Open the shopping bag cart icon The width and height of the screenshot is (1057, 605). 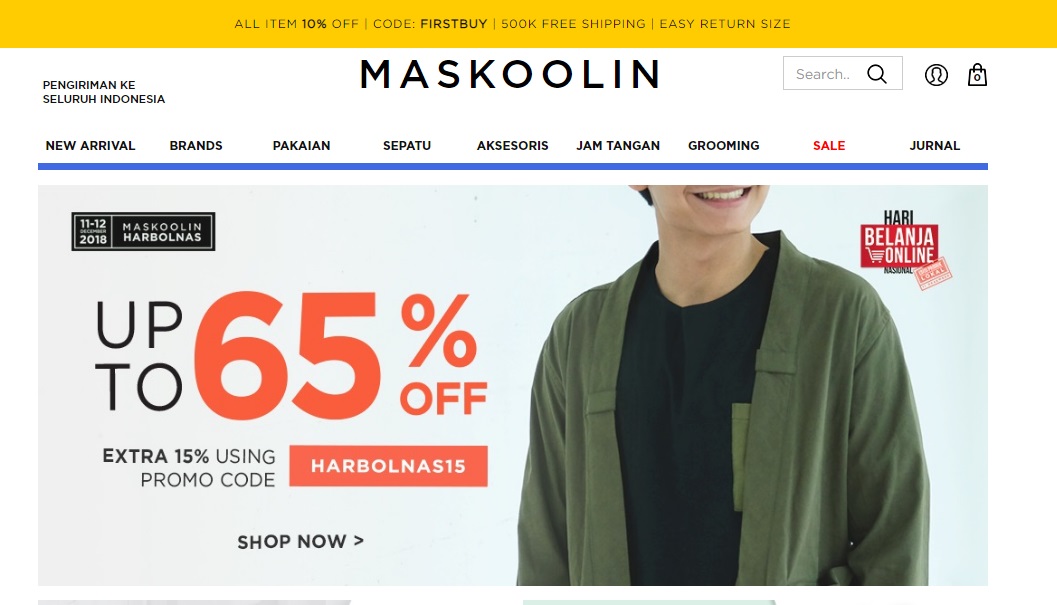point(977,74)
